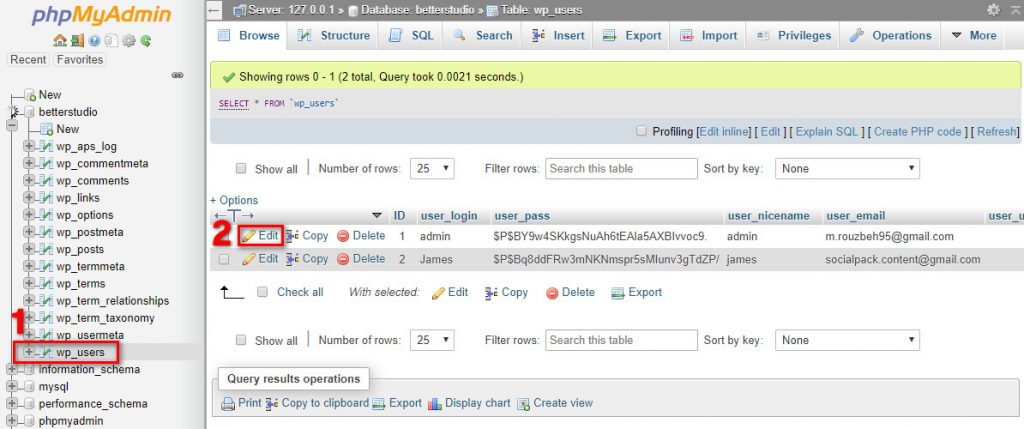Click the chain link icon in navigation panel
1024x429 pixels.
click(177, 75)
